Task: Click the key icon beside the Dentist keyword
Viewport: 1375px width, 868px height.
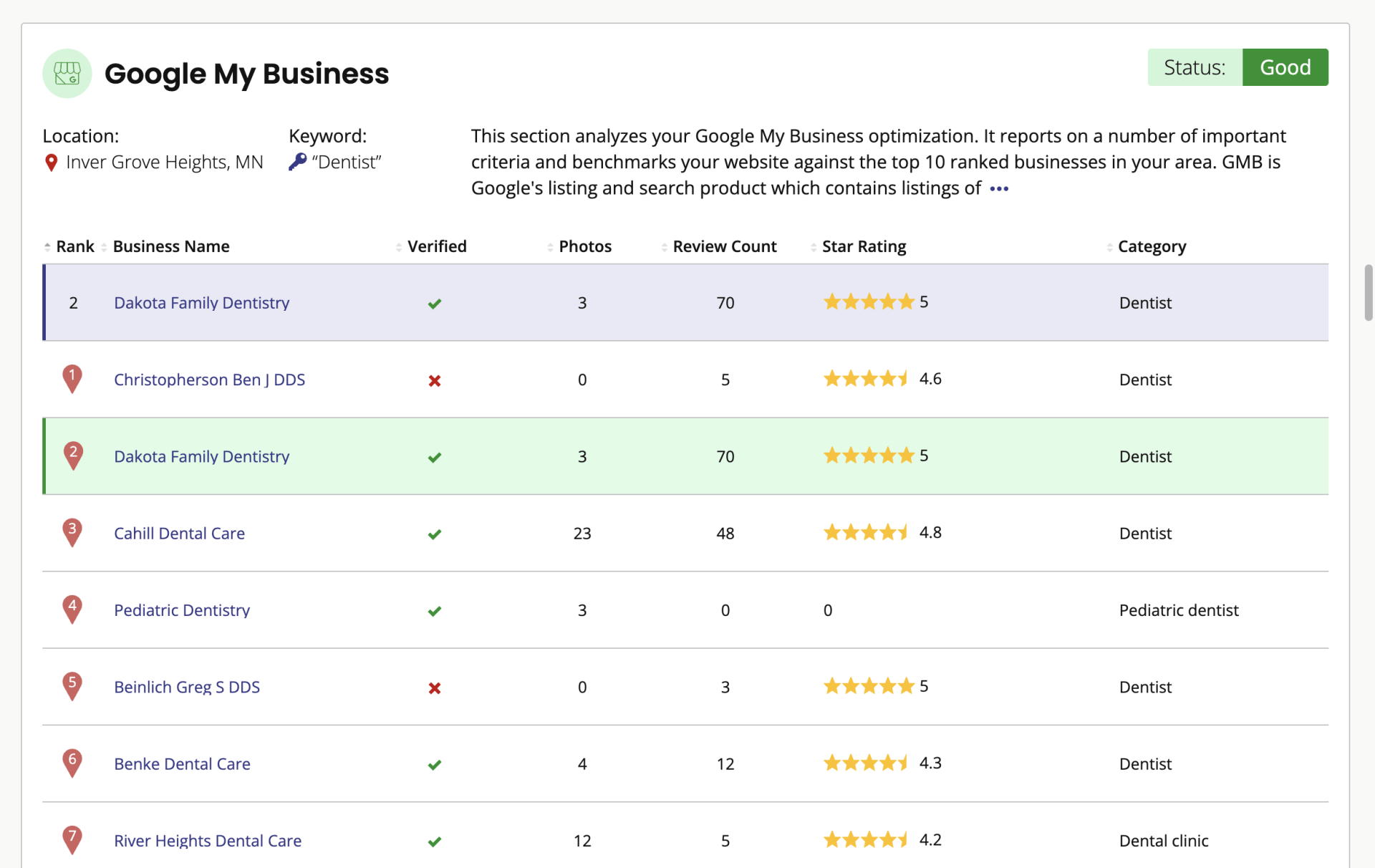Action: (297, 162)
